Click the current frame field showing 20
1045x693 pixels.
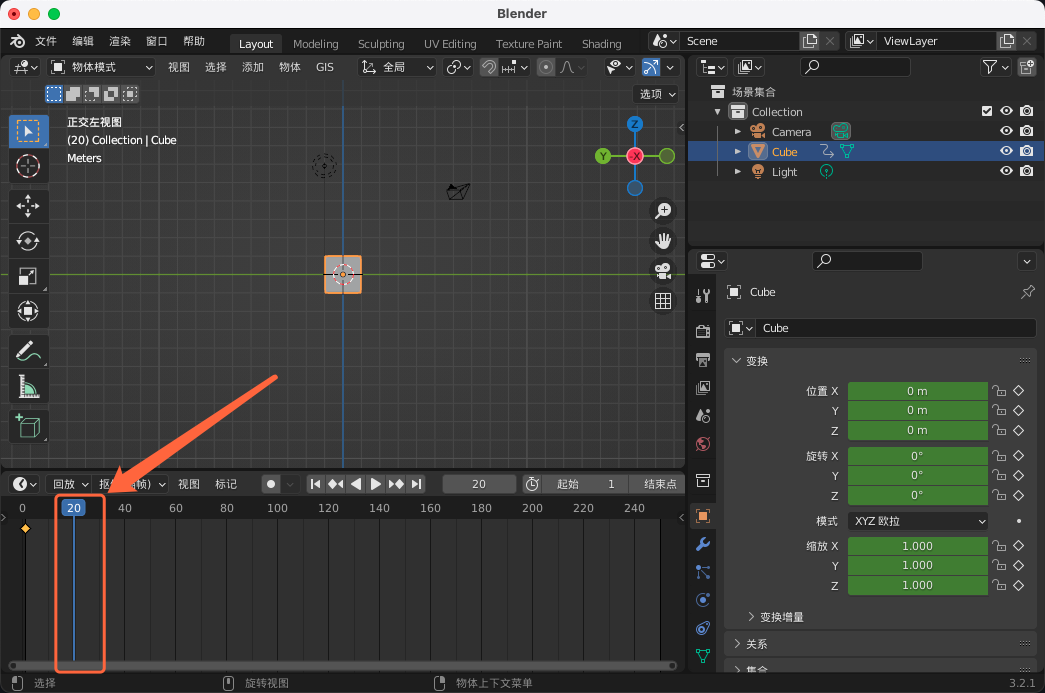(x=479, y=483)
